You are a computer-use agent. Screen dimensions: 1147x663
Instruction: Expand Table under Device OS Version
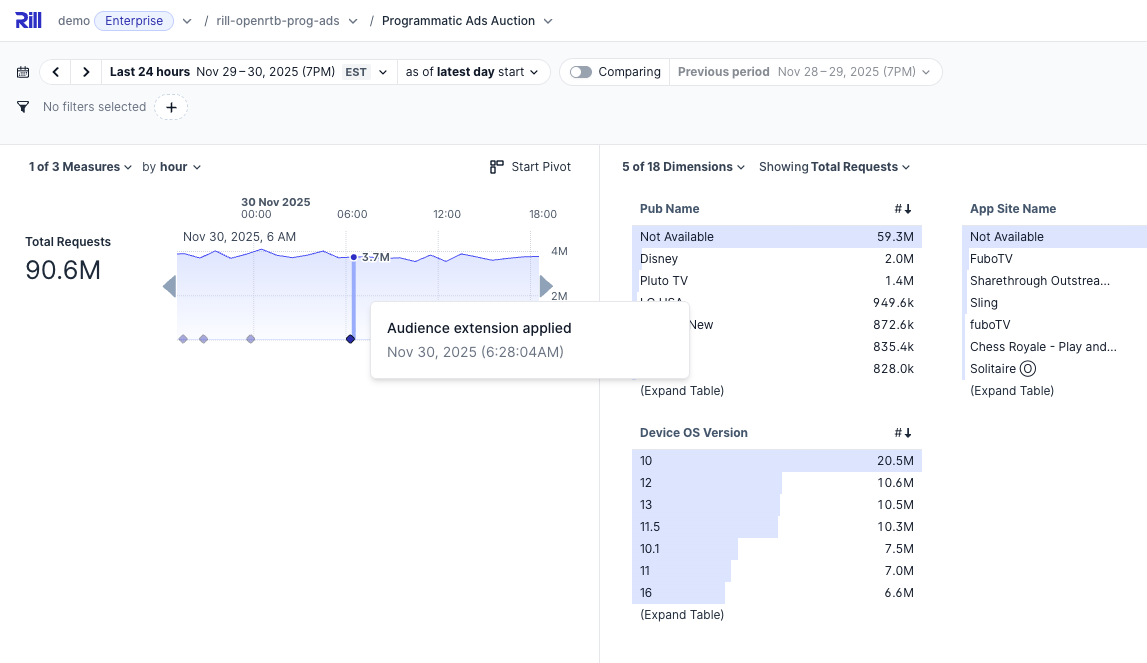pos(682,615)
